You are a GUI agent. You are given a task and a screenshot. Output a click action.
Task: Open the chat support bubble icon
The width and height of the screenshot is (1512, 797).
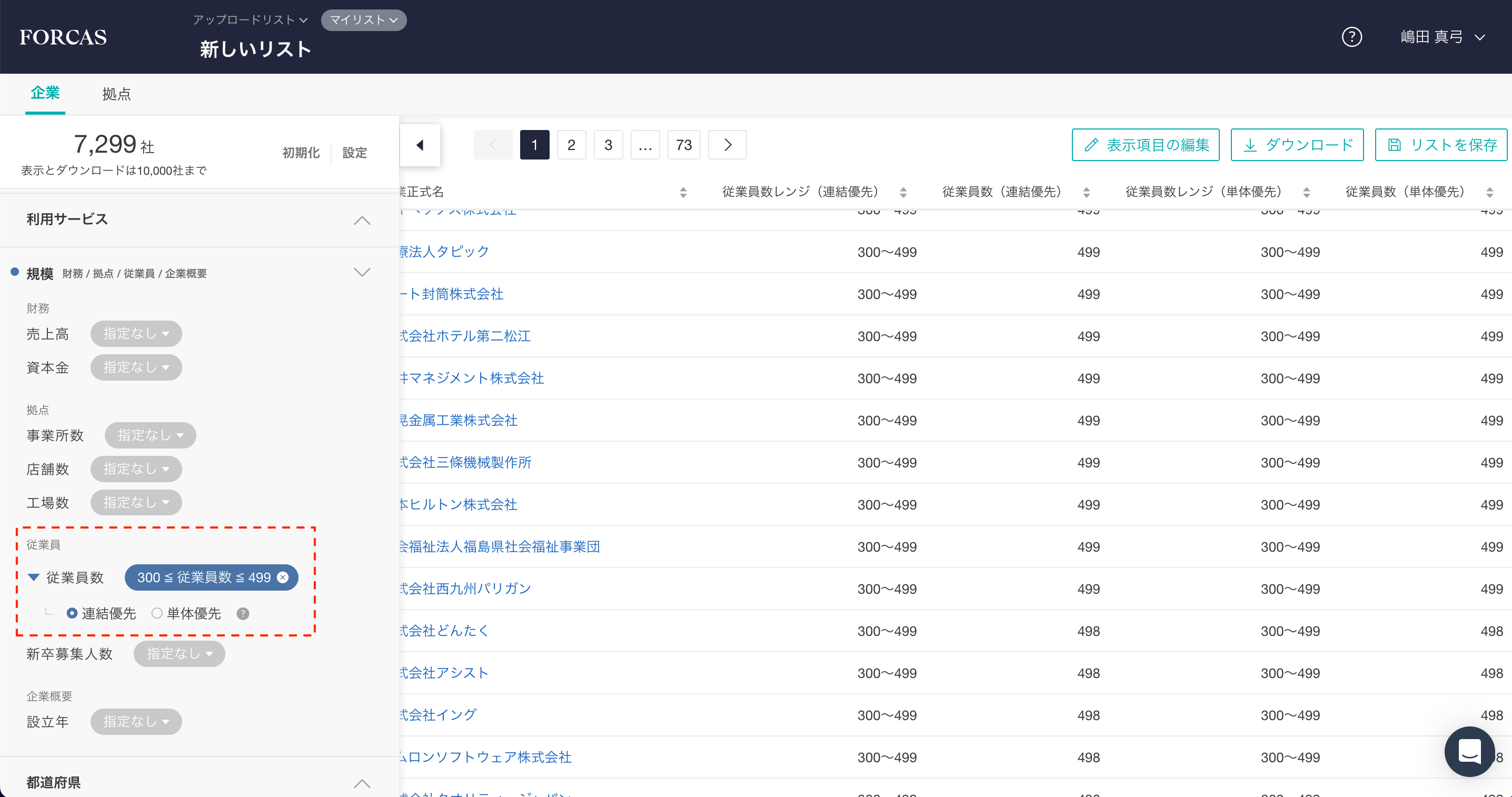pyautogui.click(x=1469, y=751)
